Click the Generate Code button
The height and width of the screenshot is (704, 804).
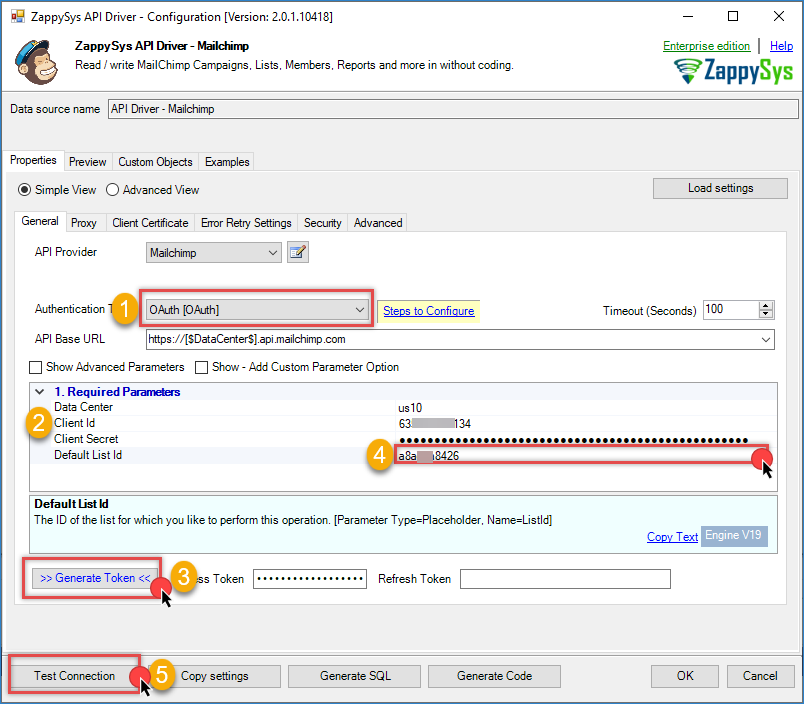[494, 676]
